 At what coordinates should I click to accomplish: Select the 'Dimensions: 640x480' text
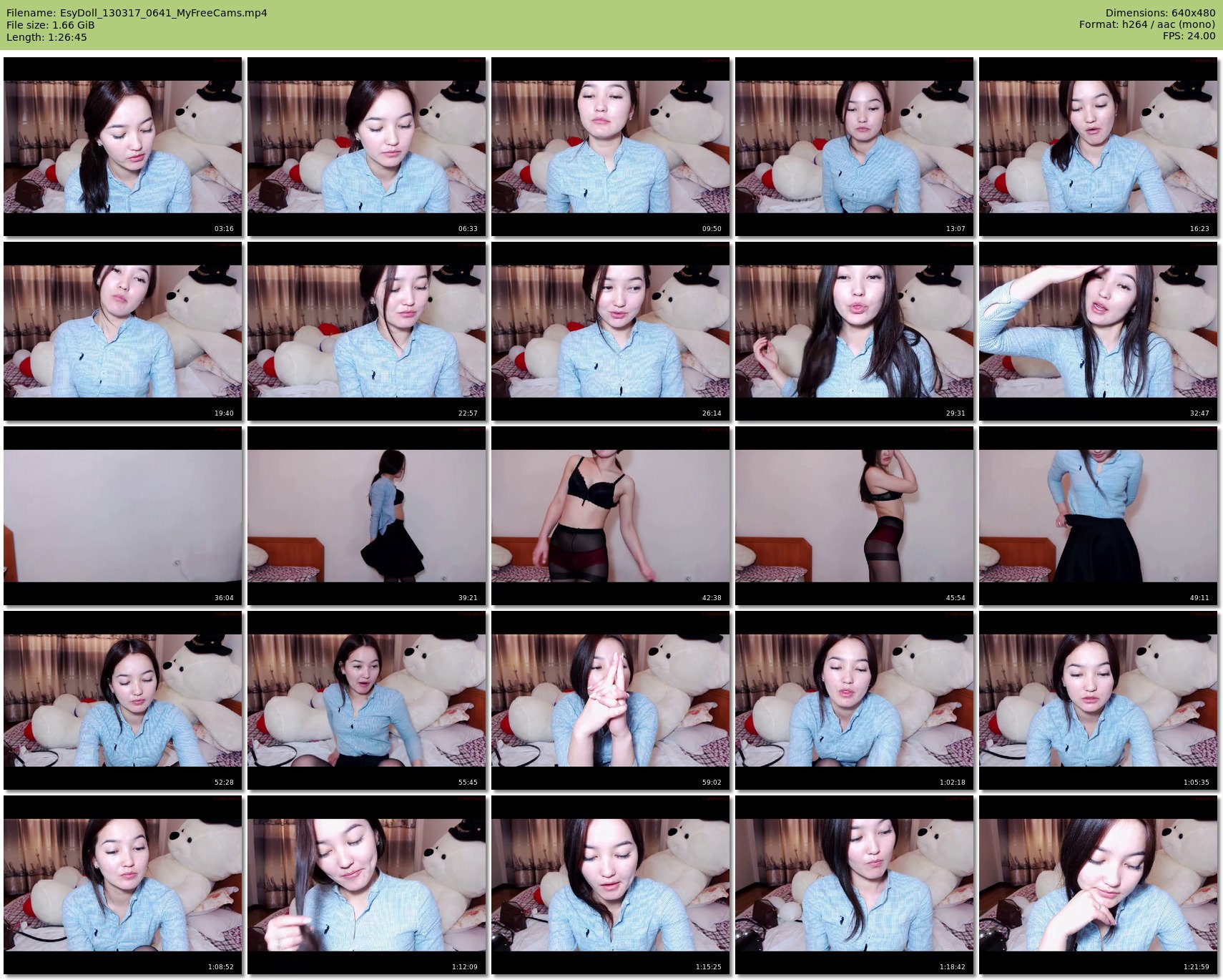click(1160, 13)
